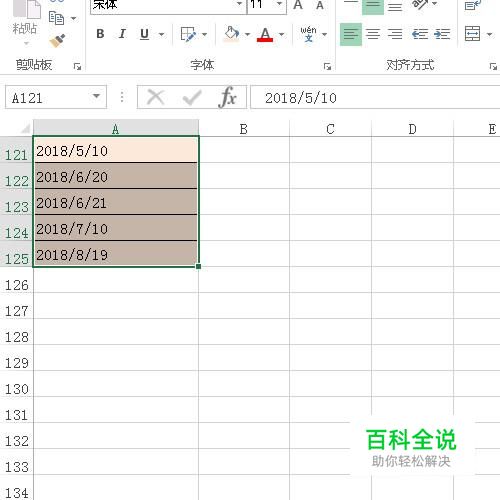Click the text orientation icon
Viewport: 500px width, 500px height.
click(420, 4)
